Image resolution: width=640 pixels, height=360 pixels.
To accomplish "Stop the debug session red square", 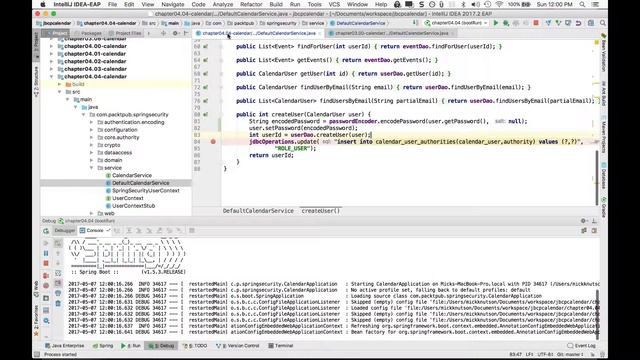I will (x=46, y=263).
